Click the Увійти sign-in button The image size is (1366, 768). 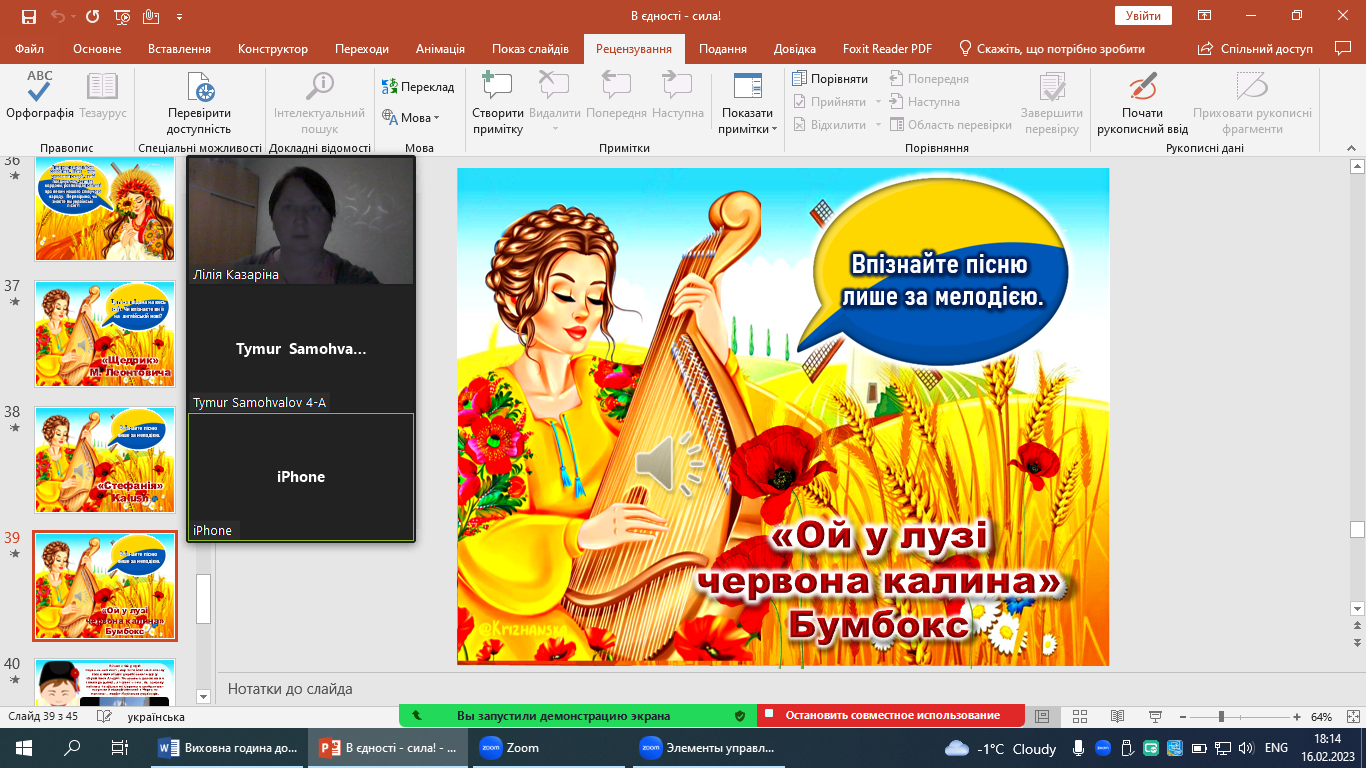click(x=1143, y=16)
